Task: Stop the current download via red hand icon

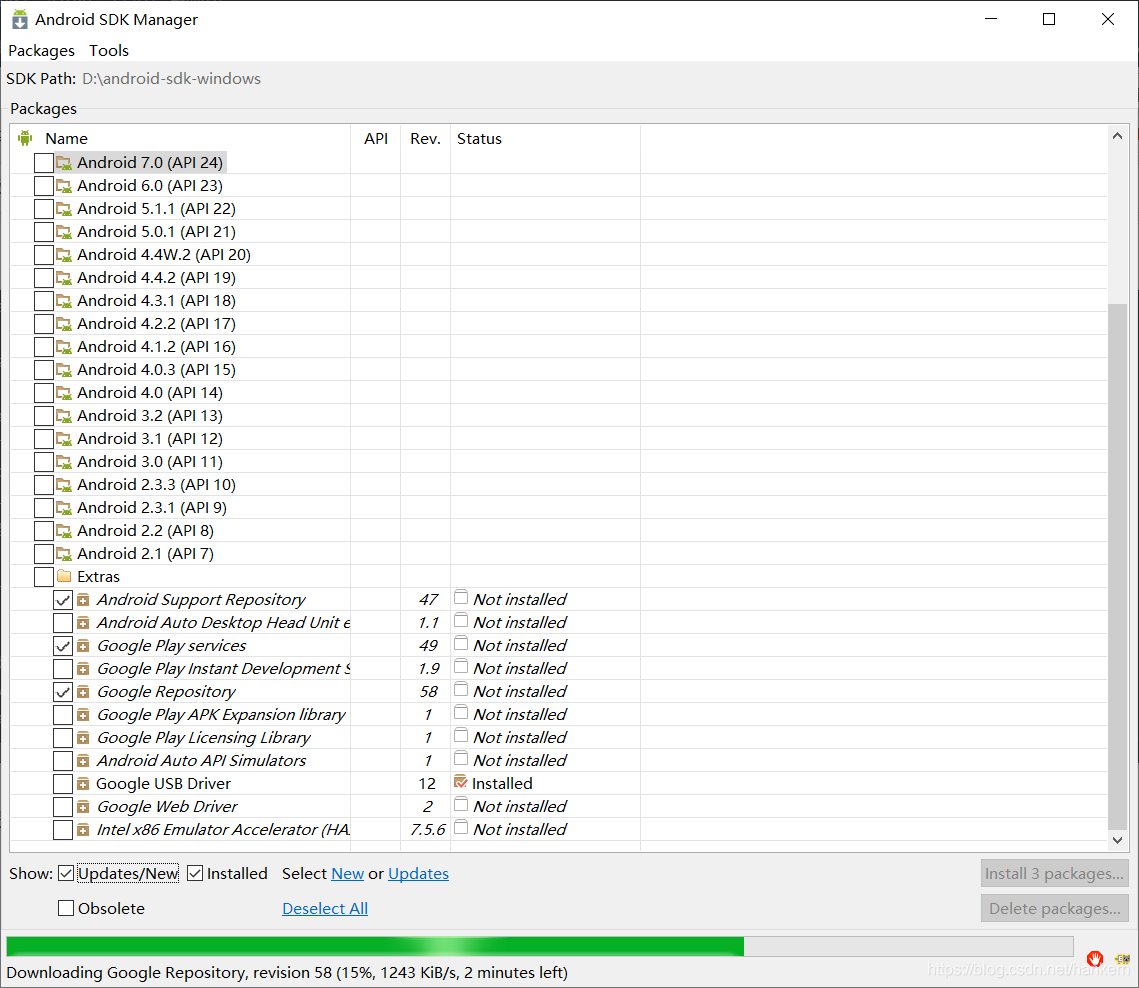Action: tap(1095, 958)
